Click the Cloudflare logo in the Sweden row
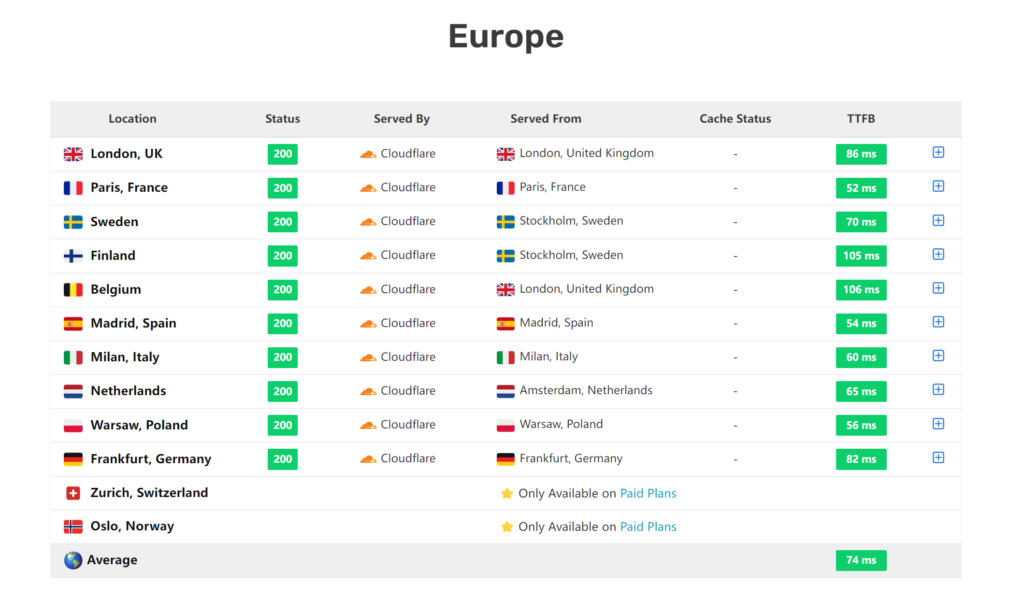The image size is (1024, 598). click(x=368, y=222)
